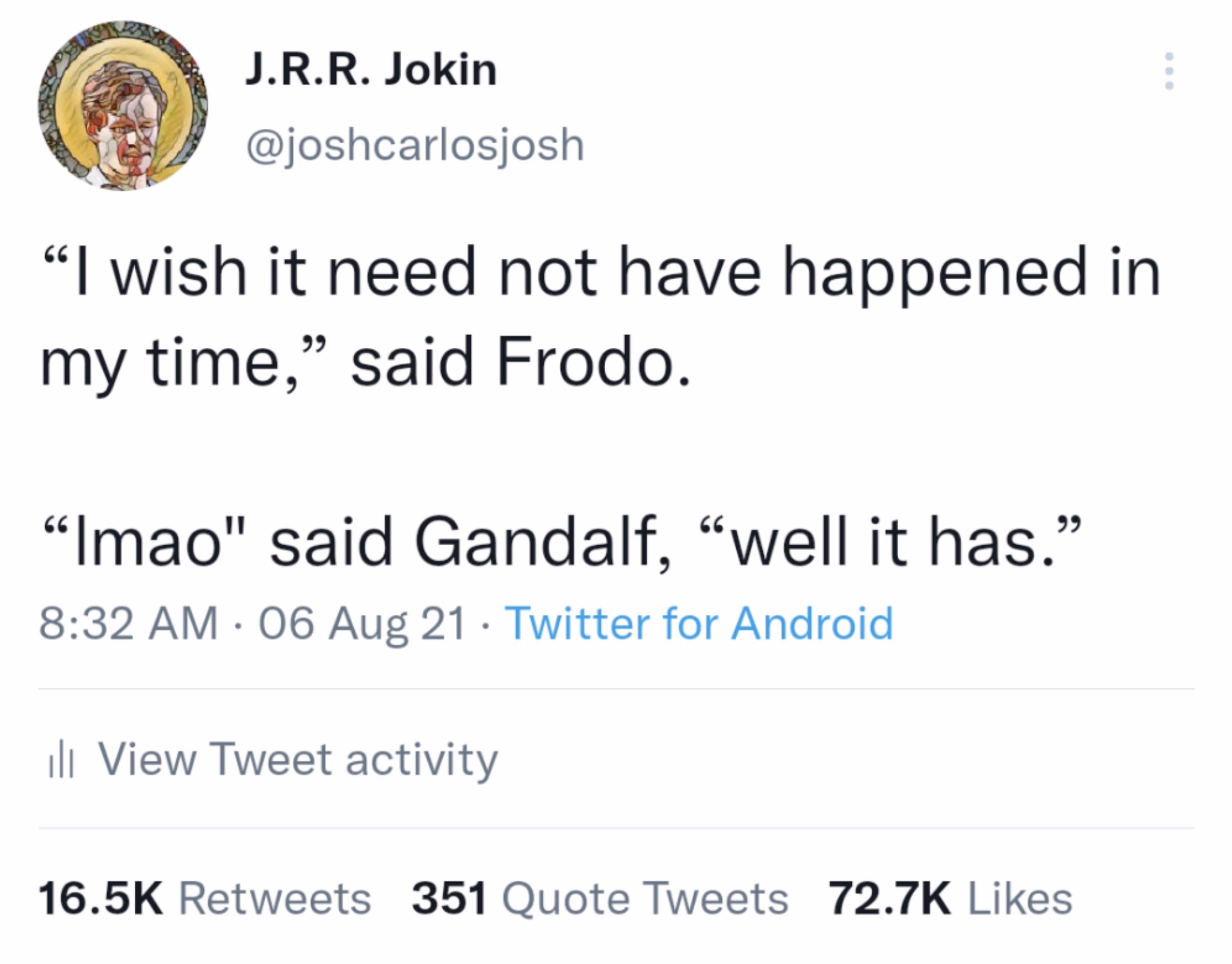The width and height of the screenshot is (1232, 964).
Task: Click the J.R.R. Jokin profile avatar
Action: click(123, 106)
